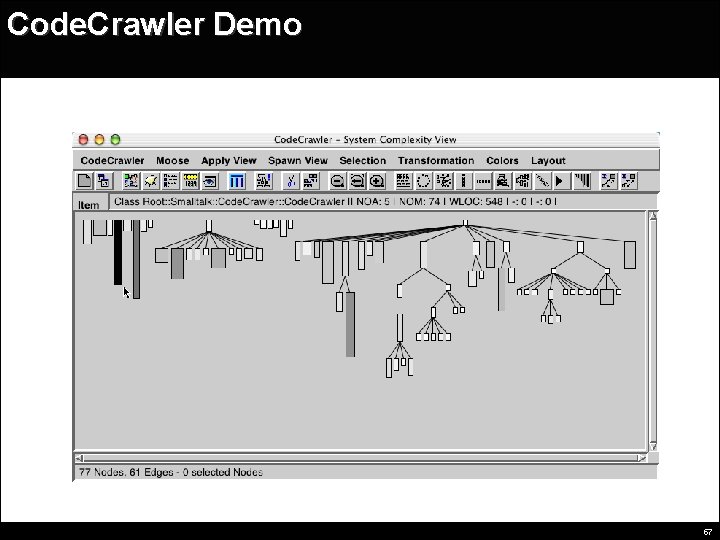Click the horizontal scrollbar left arrow
Screen dimensions: 720x540
[80, 458]
